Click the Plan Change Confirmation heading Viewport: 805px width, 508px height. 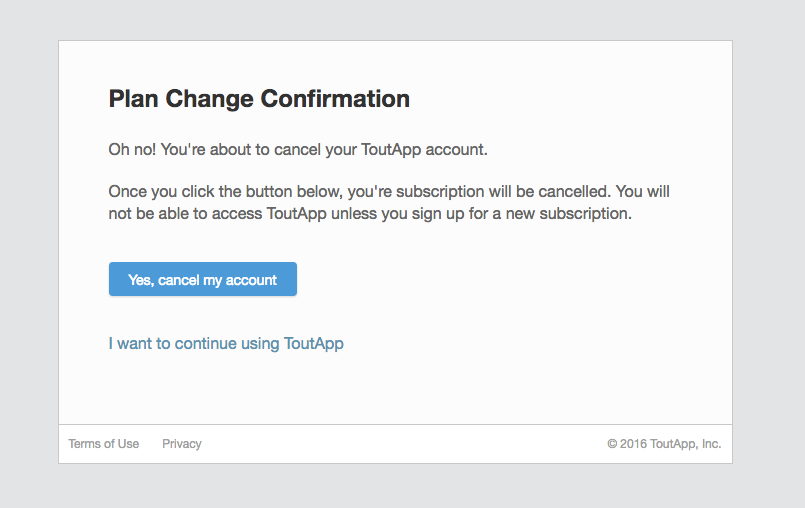[x=259, y=99]
